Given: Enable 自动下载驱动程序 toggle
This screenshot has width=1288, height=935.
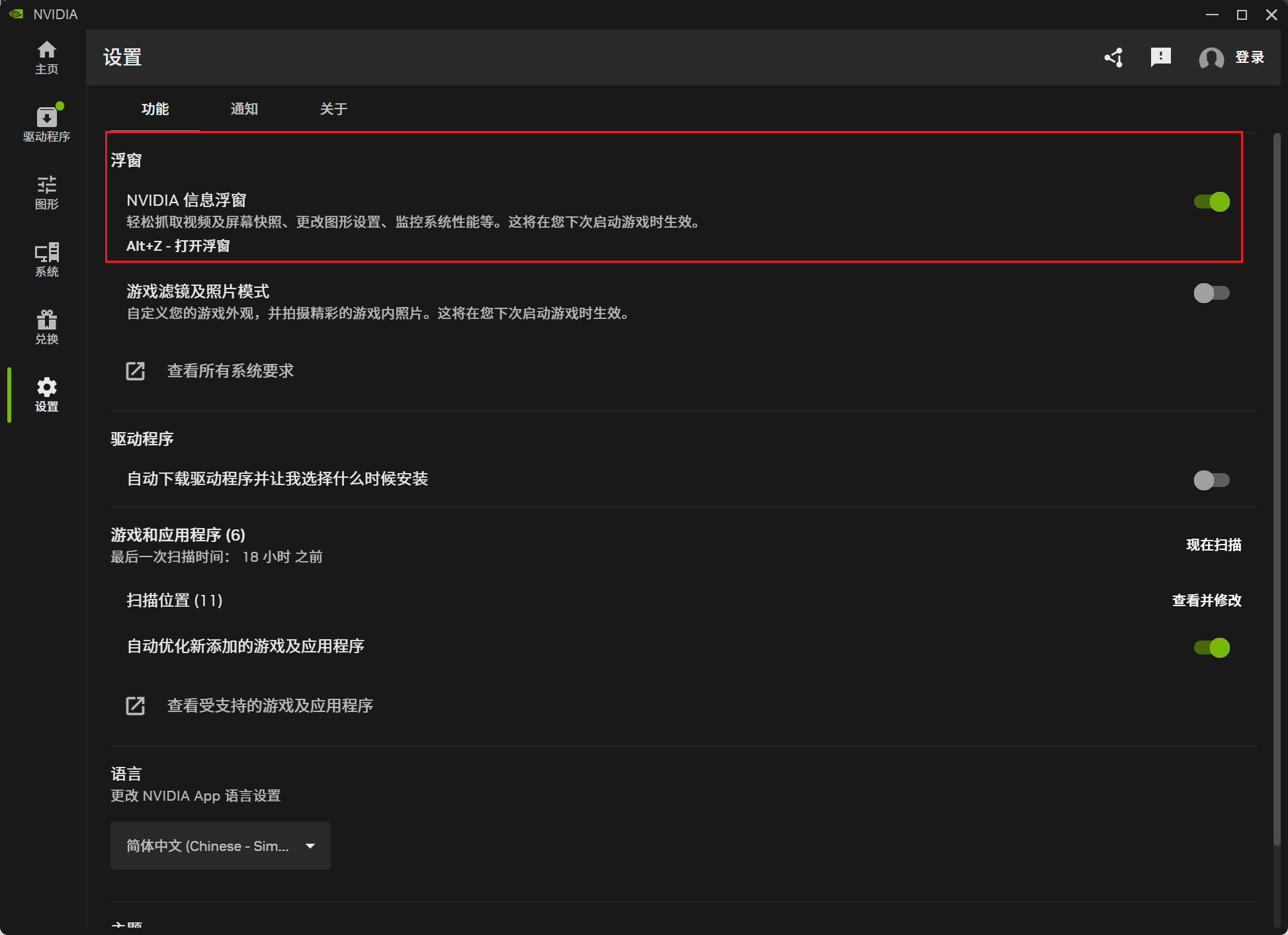Looking at the screenshot, I should click(x=1211, y=480).
